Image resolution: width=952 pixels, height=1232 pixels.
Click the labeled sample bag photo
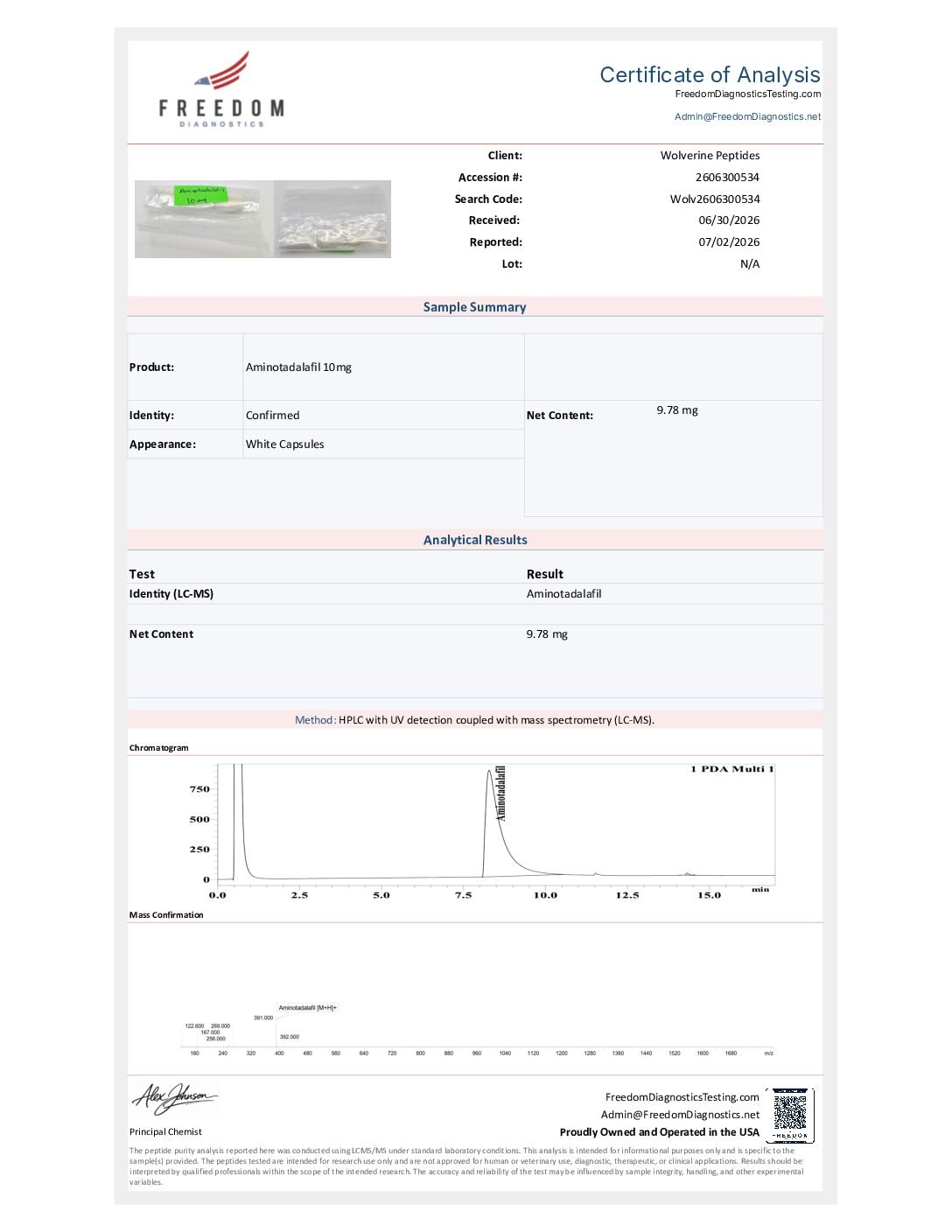[204, 219]
